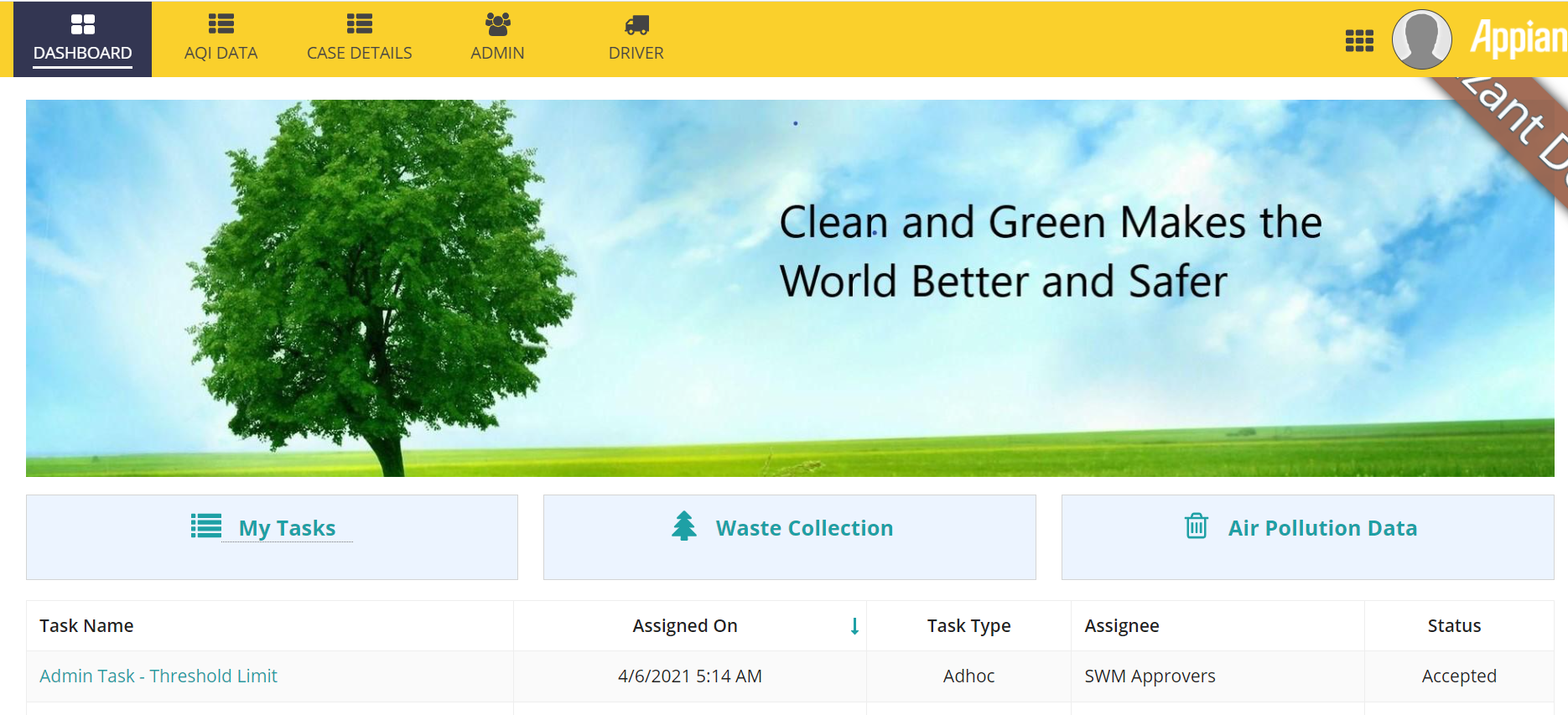Open the My Tasks link
The width and height of the screenshot is (1568, 715).
click(287, 528)
